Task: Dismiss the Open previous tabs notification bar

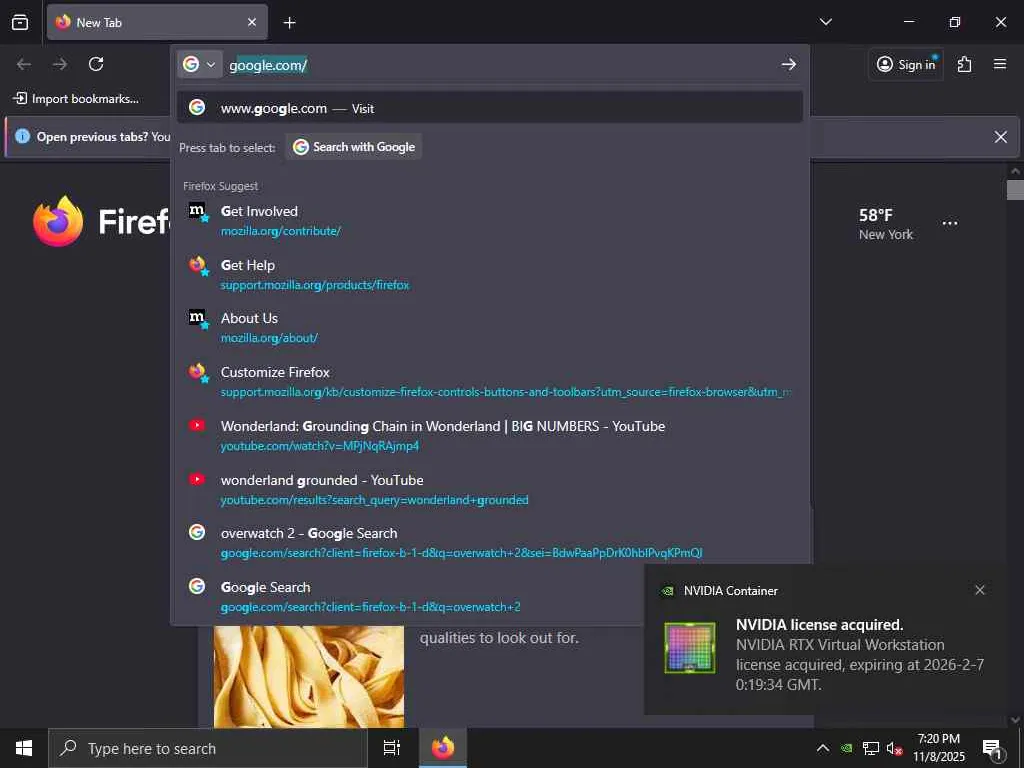Action: coord(1000,136)
